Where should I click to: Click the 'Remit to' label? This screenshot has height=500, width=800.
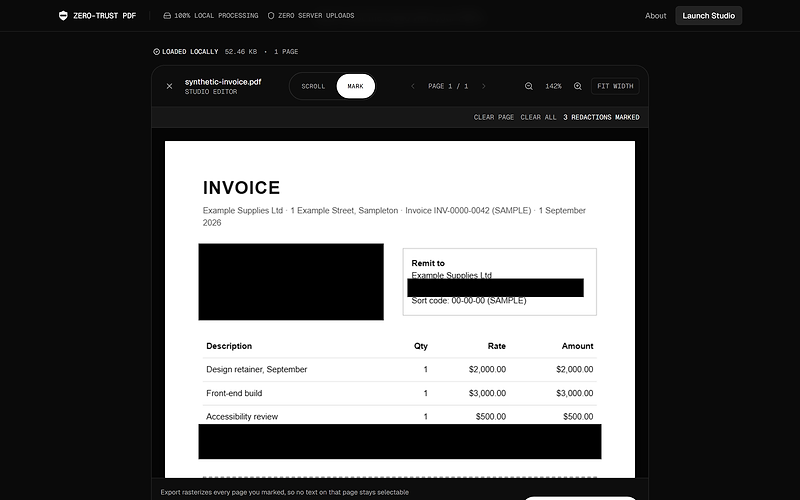(x=428, y=263)
